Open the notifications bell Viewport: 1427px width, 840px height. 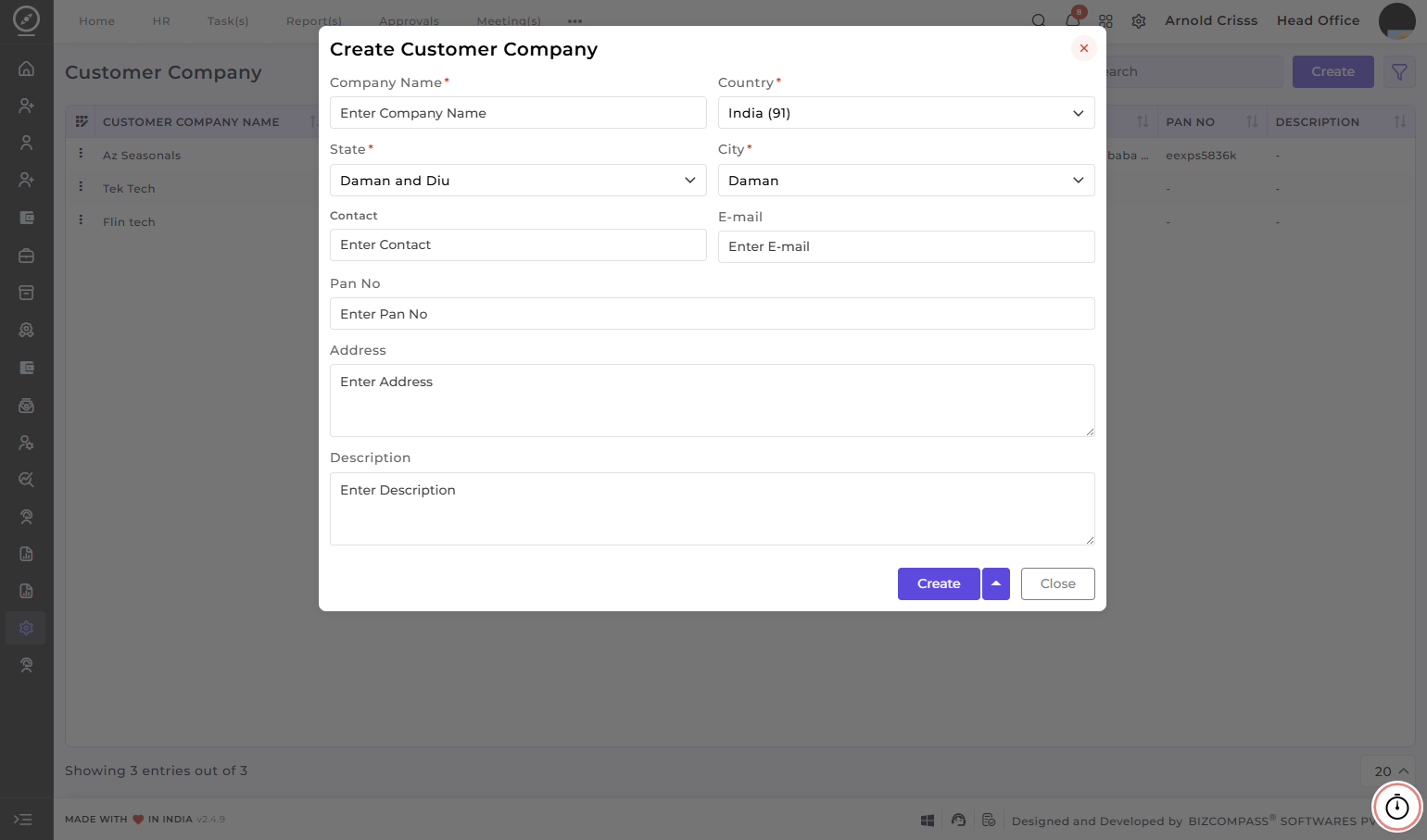1072,20
